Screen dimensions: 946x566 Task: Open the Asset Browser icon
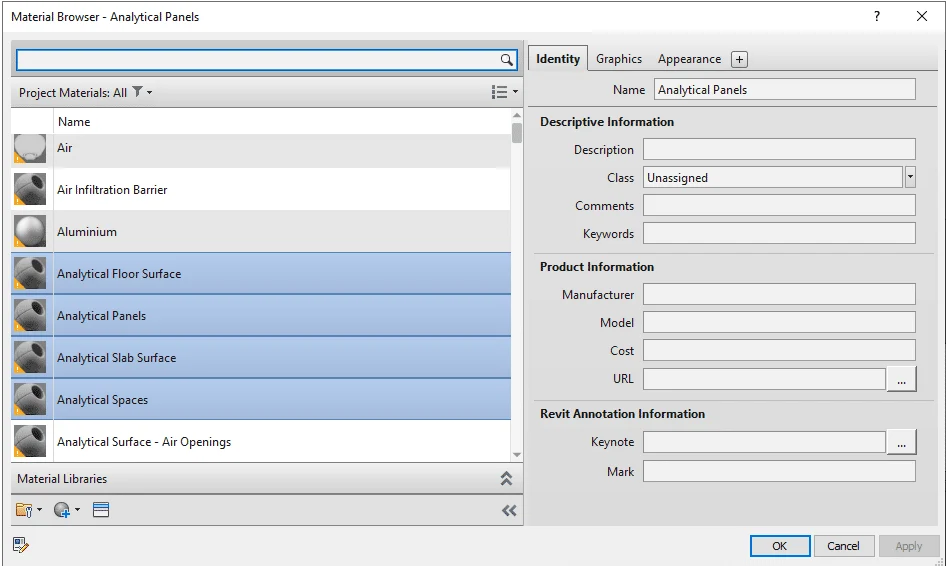pyautogui.click(x=101, y=510)
